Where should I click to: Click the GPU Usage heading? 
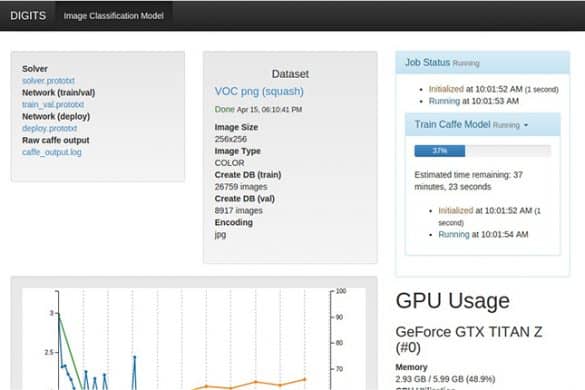click(x=453, y=301)
